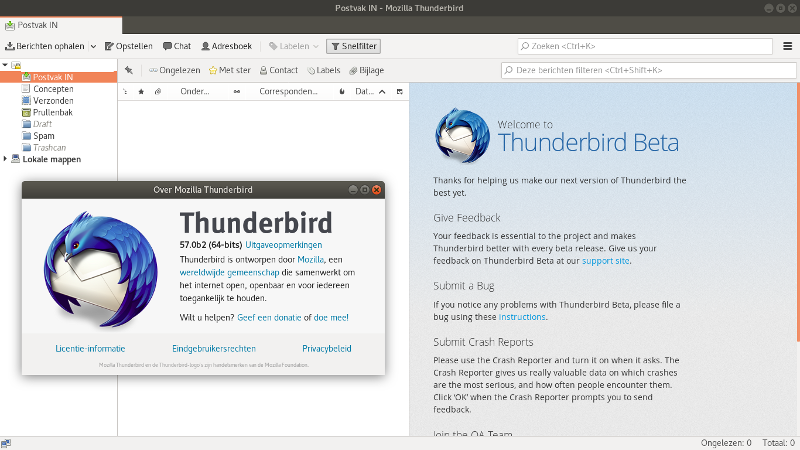Minimize the main Thunderbird window

click(x=768, y=8)
